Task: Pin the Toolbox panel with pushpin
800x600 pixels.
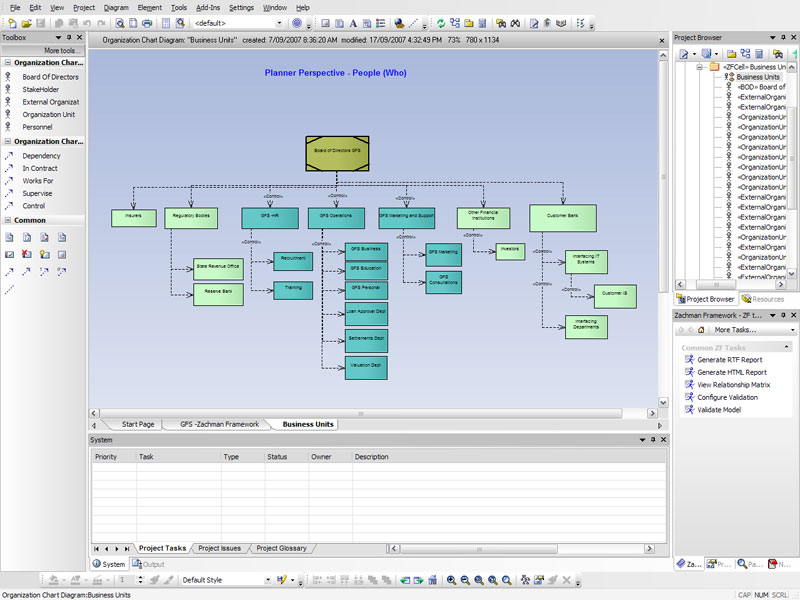Action: point(67,37)
